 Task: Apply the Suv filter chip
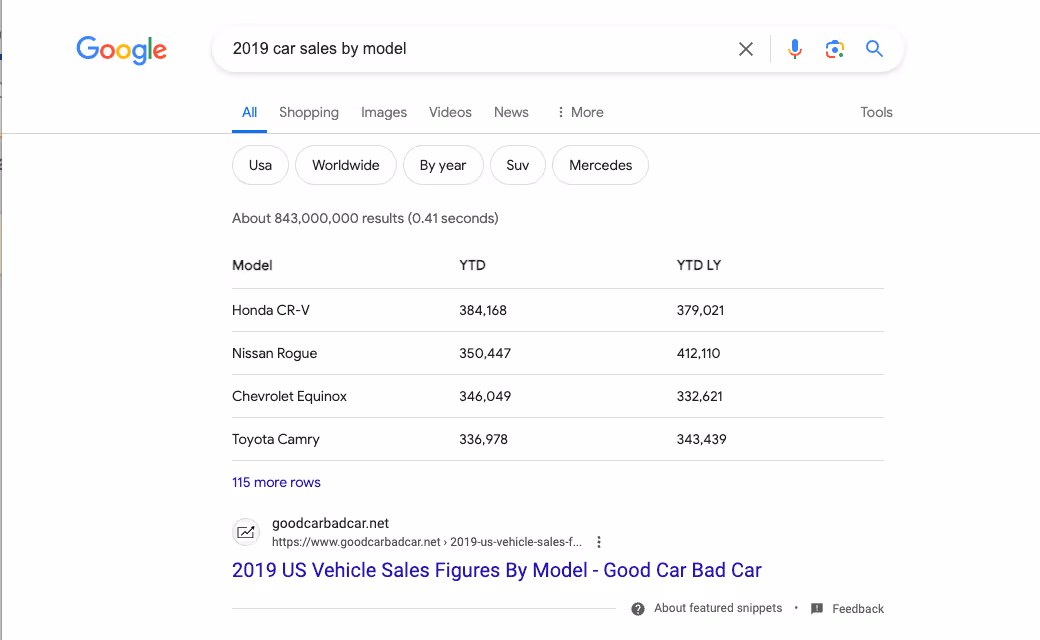click(x=518, y=165)
